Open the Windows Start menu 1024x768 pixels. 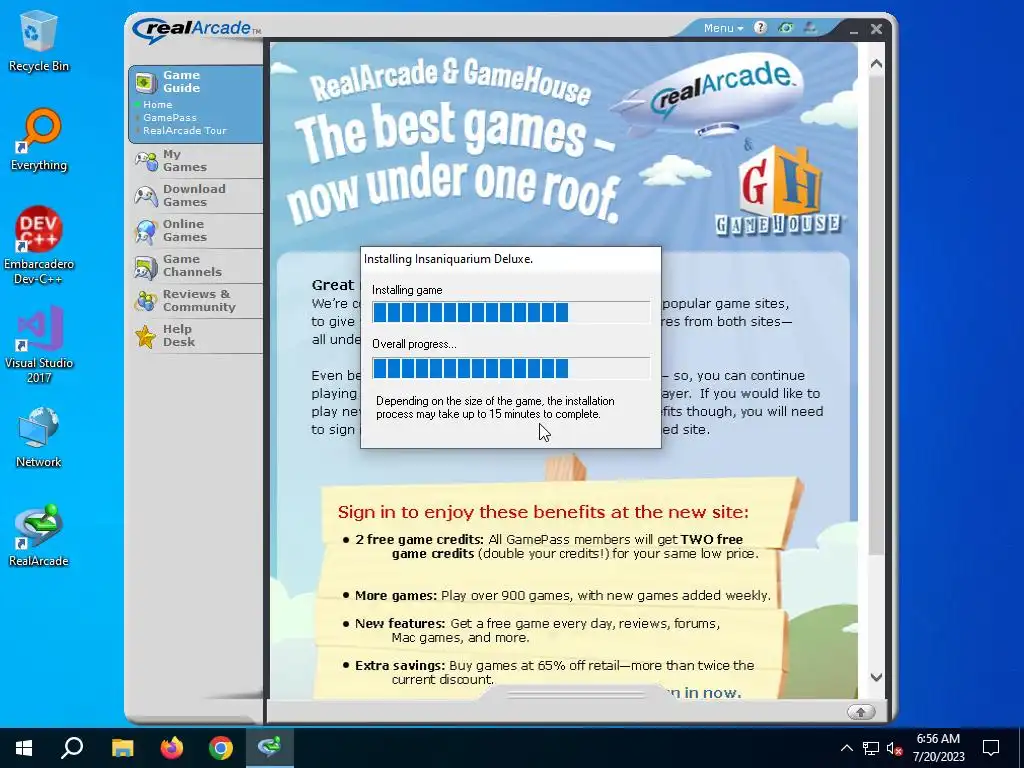pos(24,748)
